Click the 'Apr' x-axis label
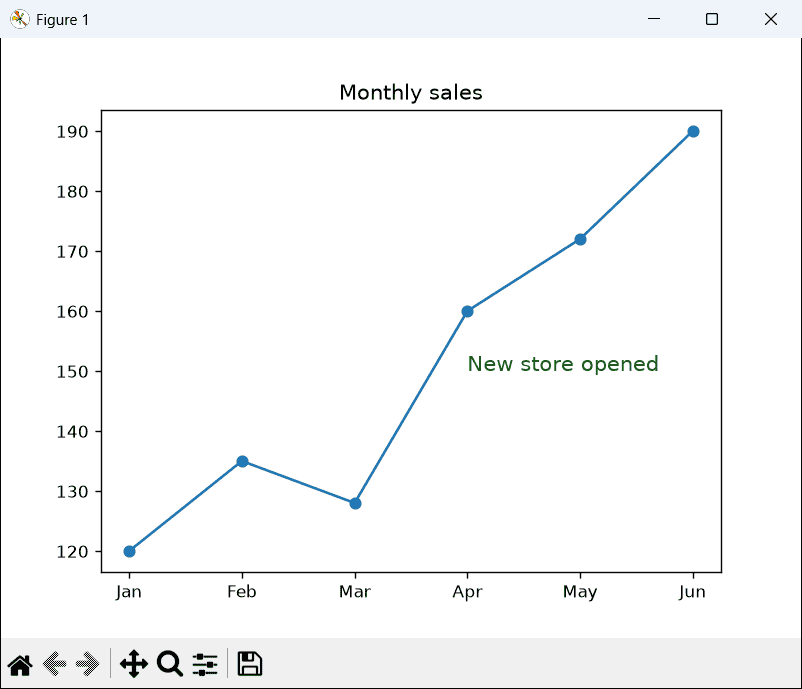802x689 pixels. pyautogui.click(x=467, y=592)
